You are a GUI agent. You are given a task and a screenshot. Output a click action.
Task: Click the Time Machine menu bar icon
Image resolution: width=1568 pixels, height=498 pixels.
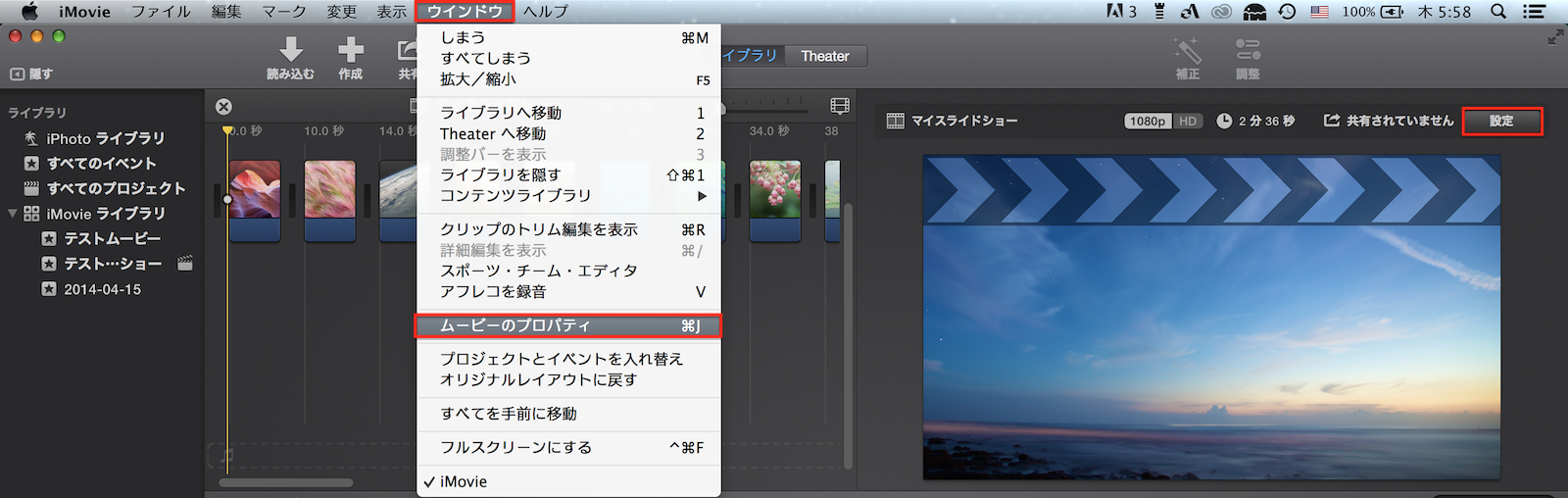(1287, 12)
